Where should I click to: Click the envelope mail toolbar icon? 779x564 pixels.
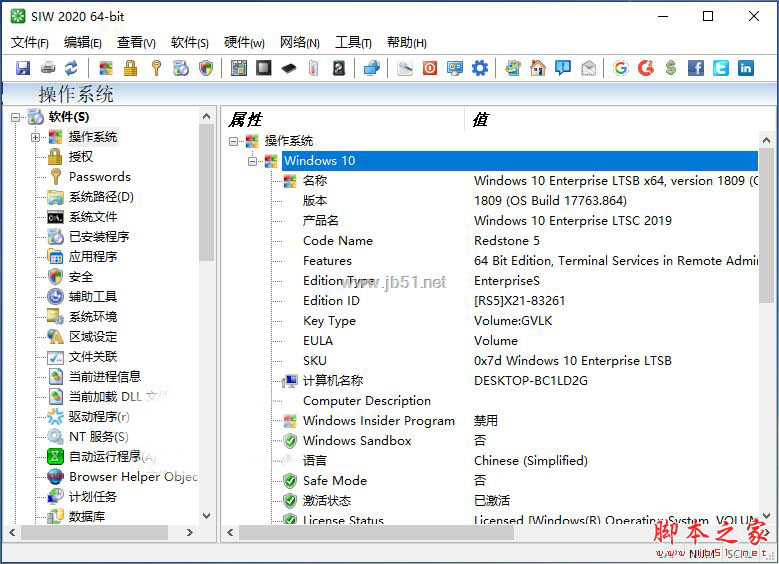pos(588,68)
